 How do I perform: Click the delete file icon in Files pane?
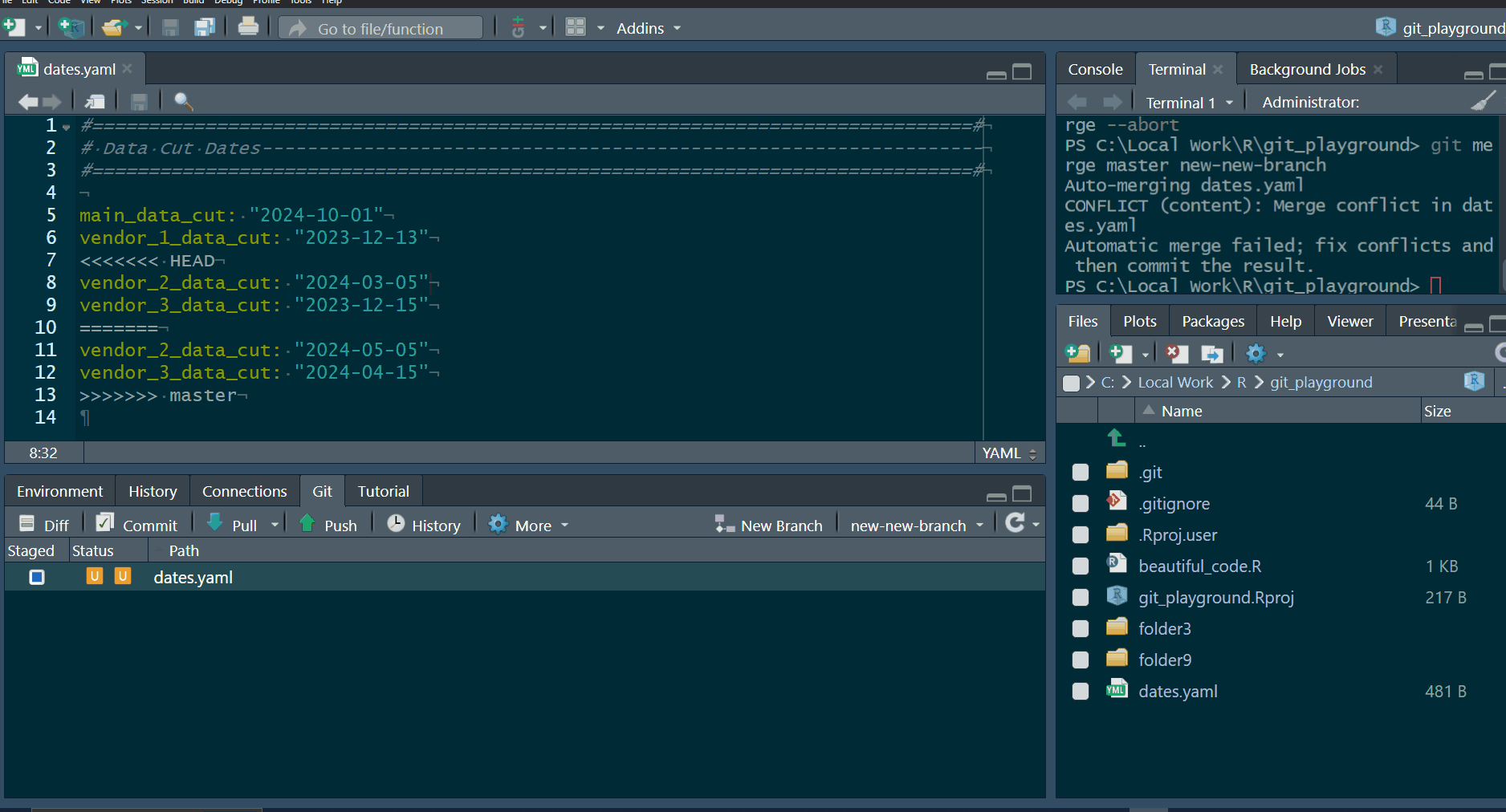(1176, 354)
